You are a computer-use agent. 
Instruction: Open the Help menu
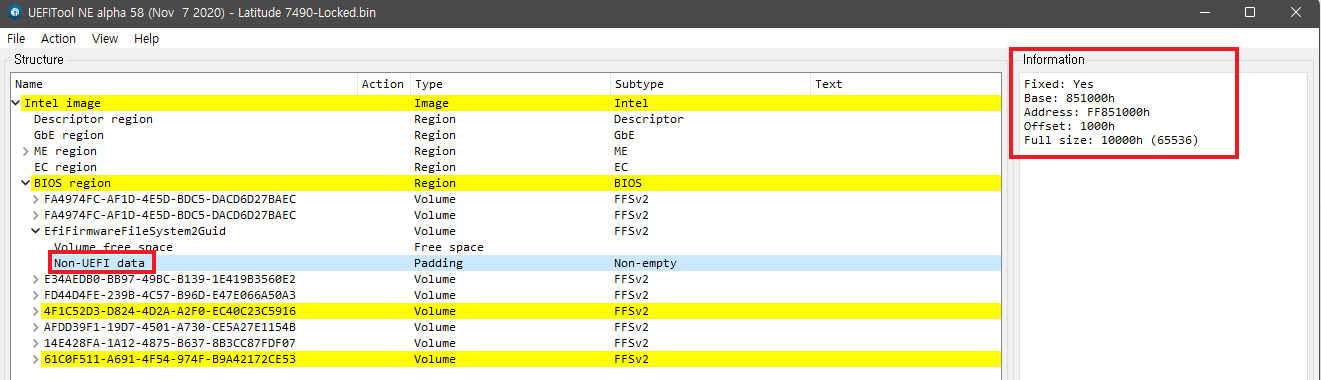tap(147, 38)
